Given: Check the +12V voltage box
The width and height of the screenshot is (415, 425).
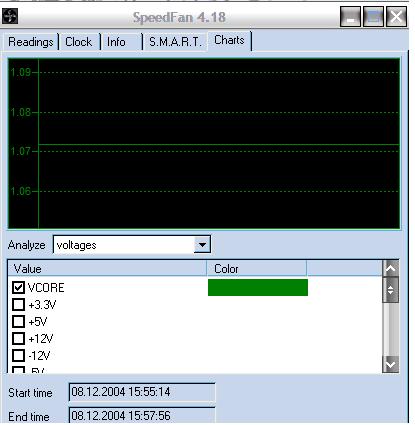Looking at the screenshot, I should click(x=18, y=338).
